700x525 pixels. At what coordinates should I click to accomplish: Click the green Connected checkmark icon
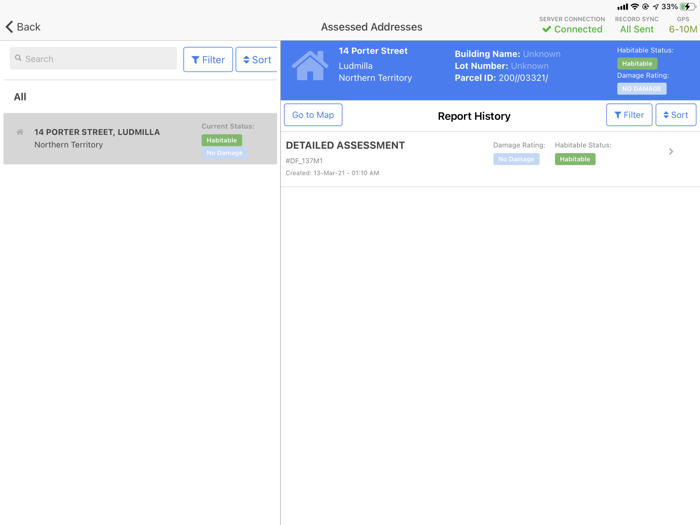pos(546,29)
